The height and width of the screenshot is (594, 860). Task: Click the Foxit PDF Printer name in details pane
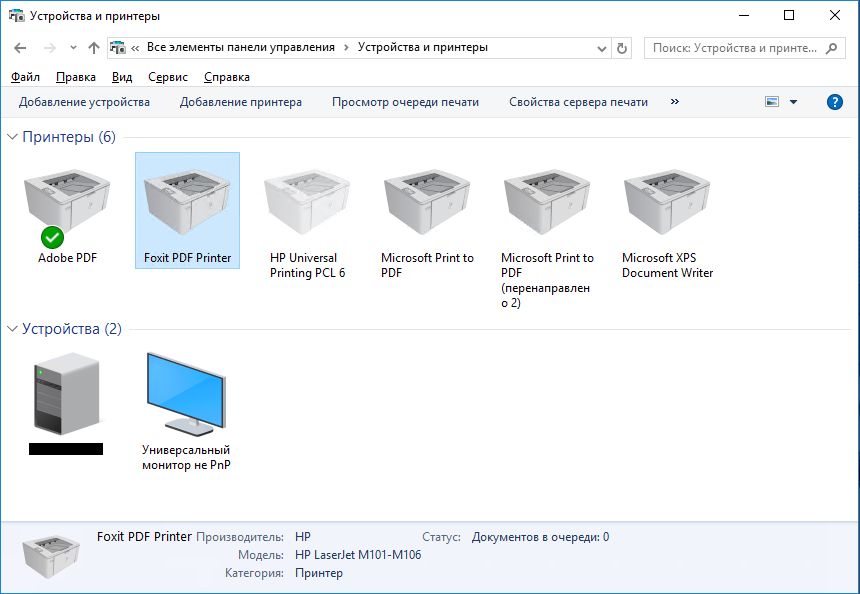point(144,536)
